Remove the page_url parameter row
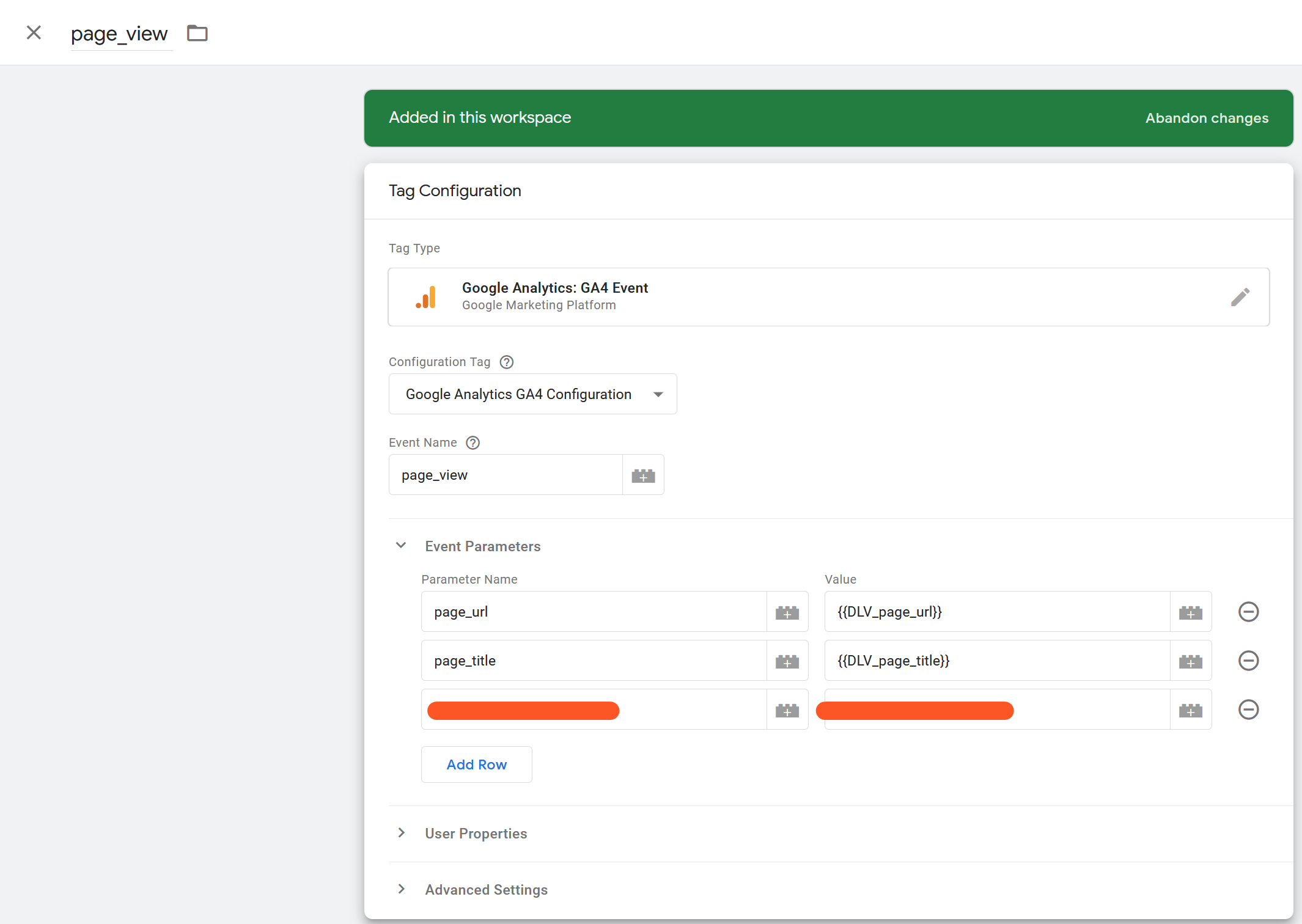Screen dimensions: 1302x924 point(1248,612)
